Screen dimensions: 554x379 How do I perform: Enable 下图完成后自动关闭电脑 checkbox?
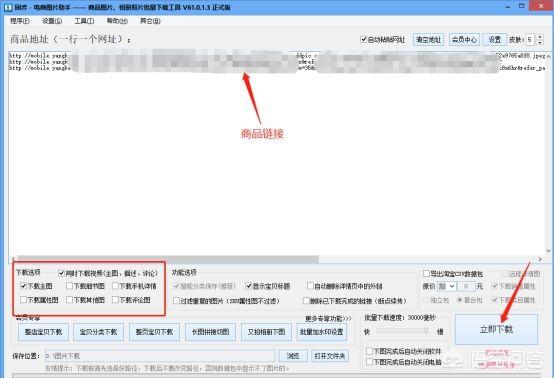(369, 362)
